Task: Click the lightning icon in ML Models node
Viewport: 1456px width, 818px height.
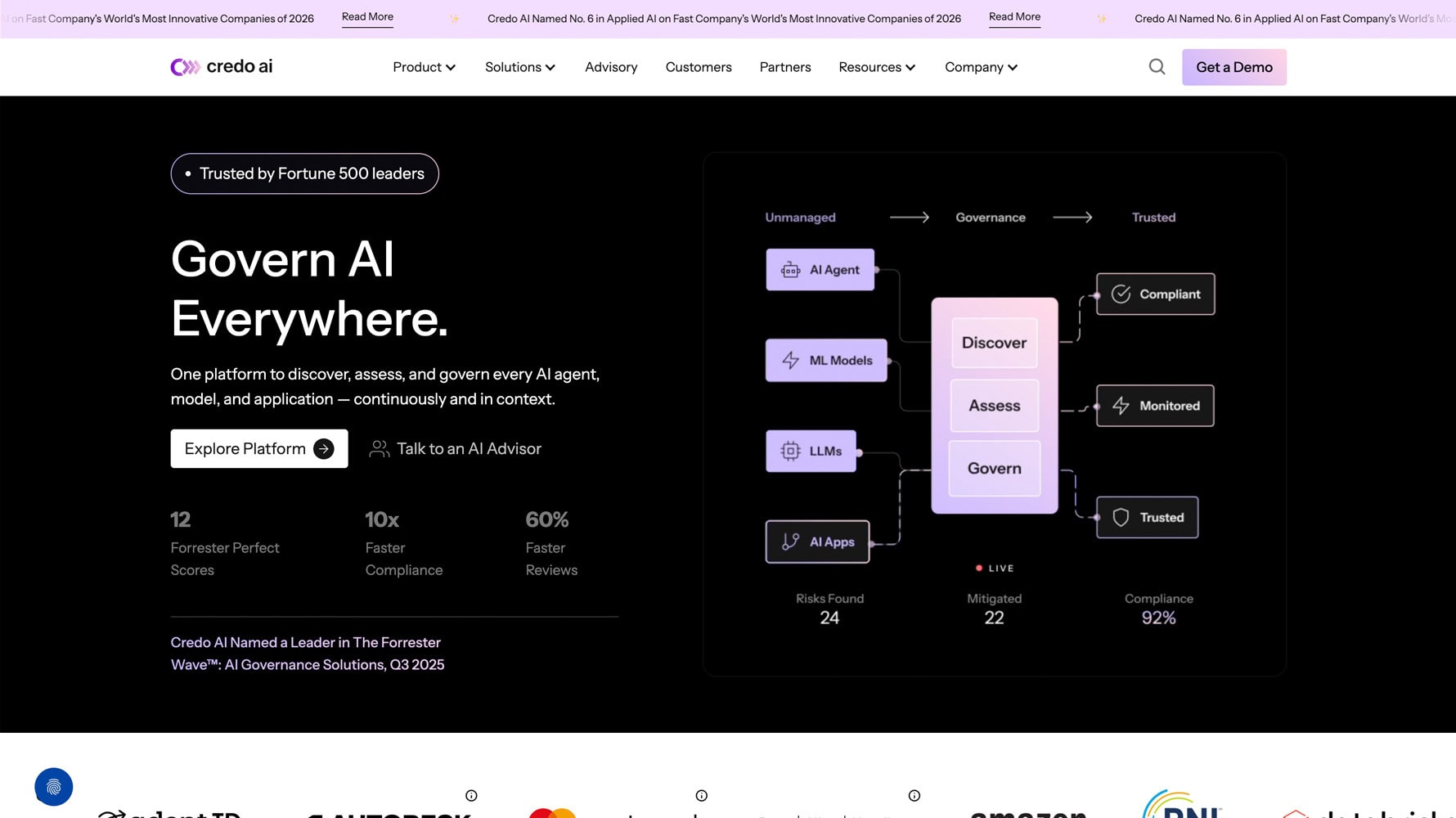Action: tap(790, 361)
